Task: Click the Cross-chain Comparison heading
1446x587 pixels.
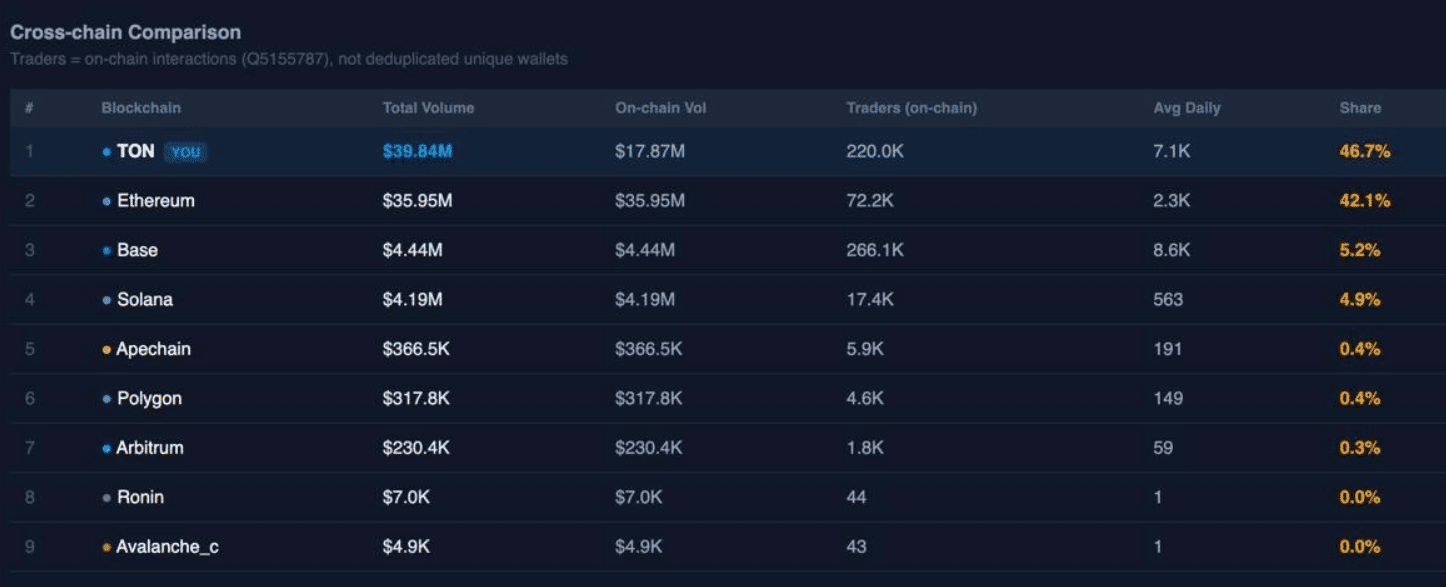Action: point(125,33)
